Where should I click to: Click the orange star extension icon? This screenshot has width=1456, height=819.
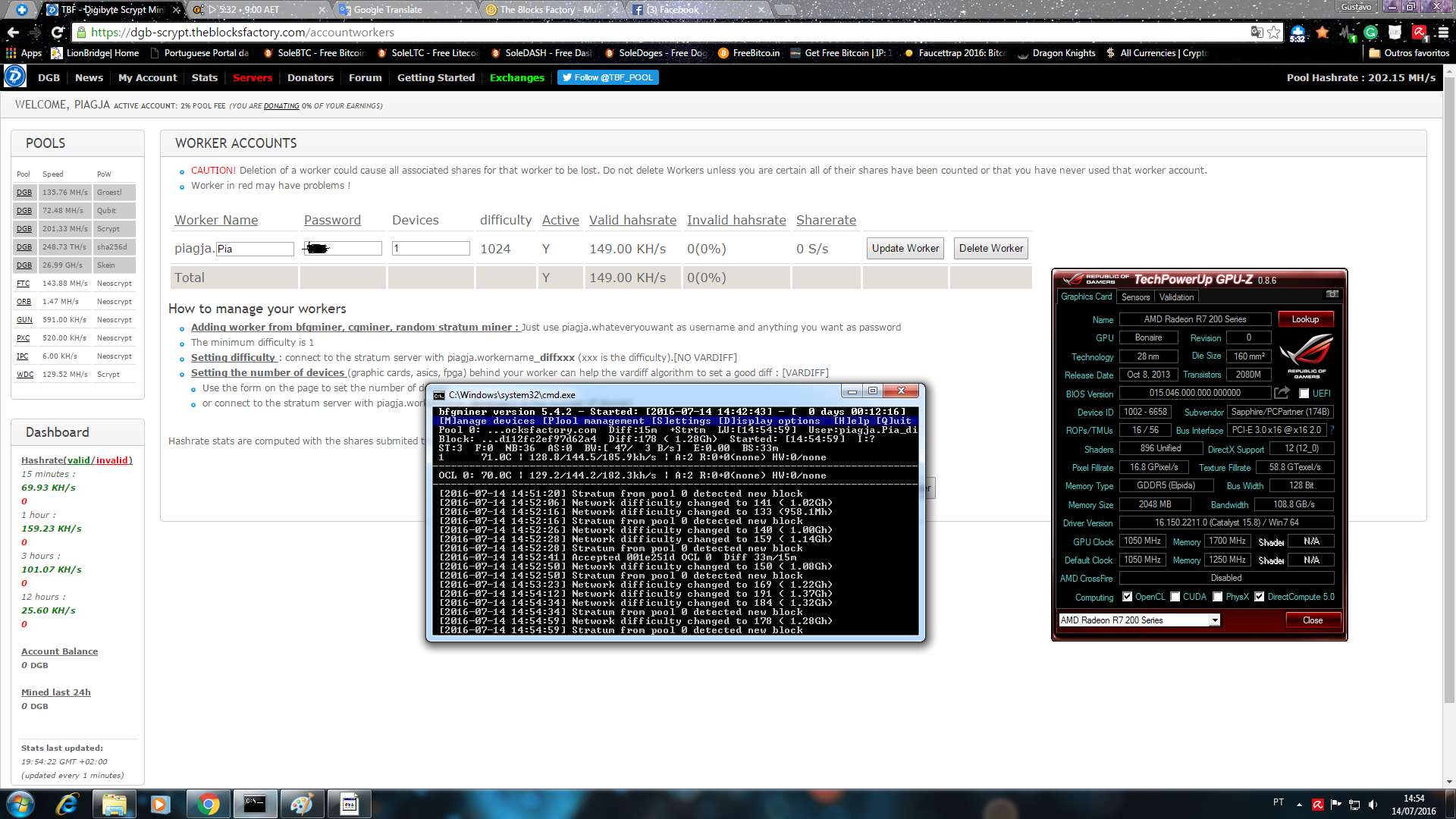coord(1323,33)
